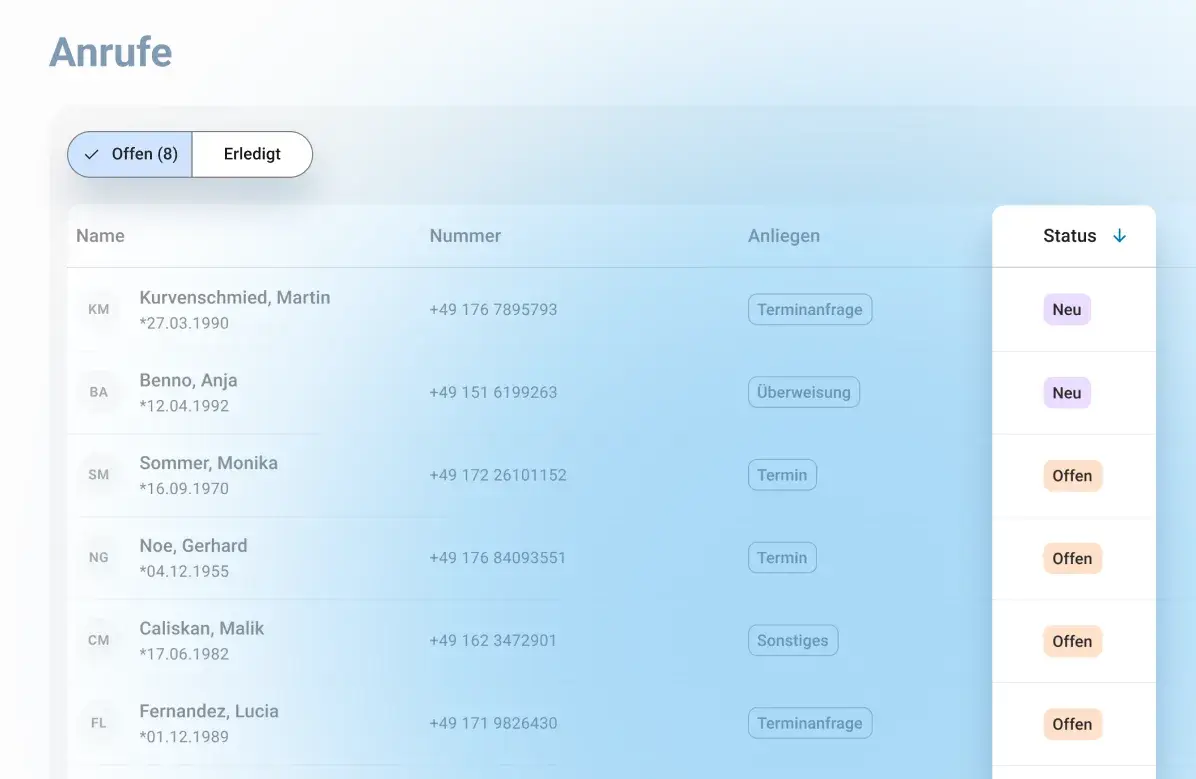1196x779 pixels.
Task: Click the Terminanfrage tag for Kurvenschmied
Action: click(x=809, y=310)
